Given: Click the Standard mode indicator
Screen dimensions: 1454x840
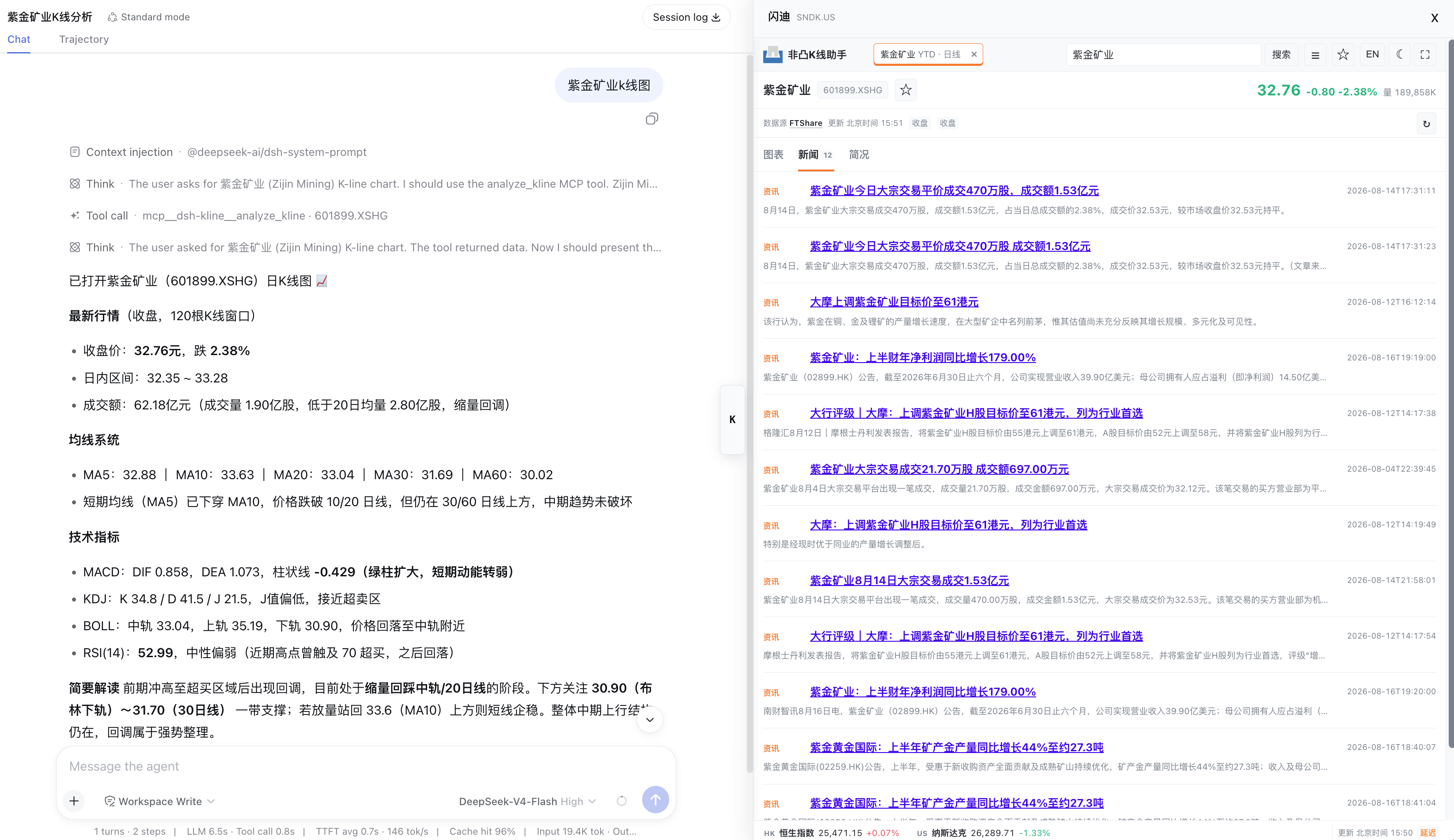Looking at the screenshot, I should 149,17.
